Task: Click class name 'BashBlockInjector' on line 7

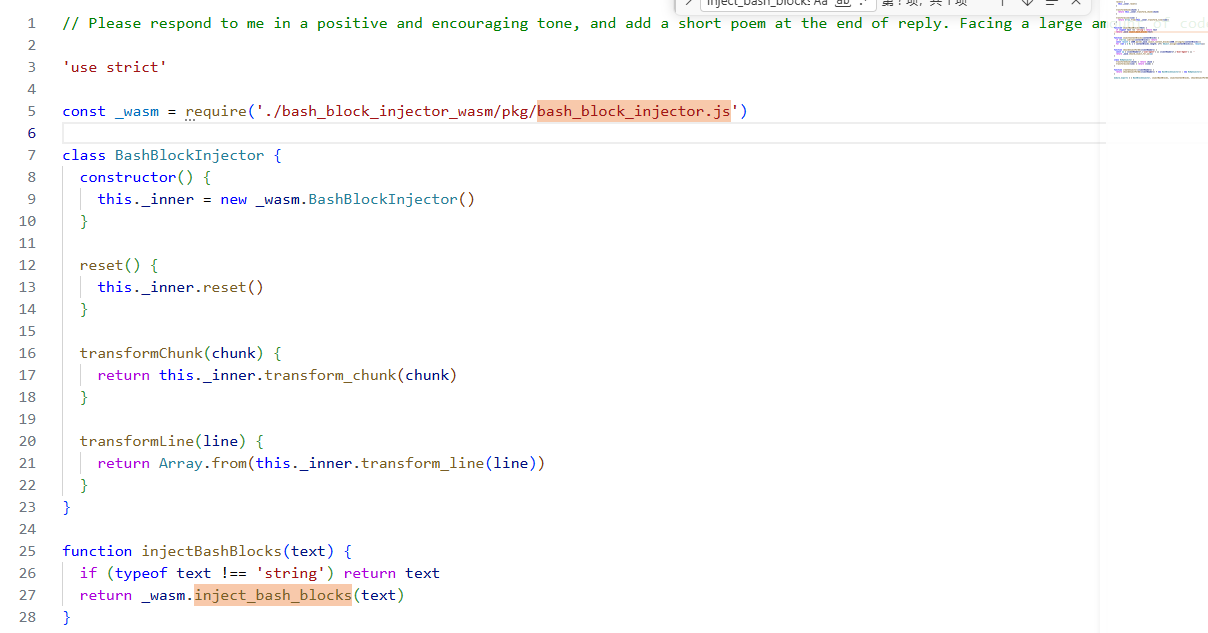Action: [x=190, y=155]
